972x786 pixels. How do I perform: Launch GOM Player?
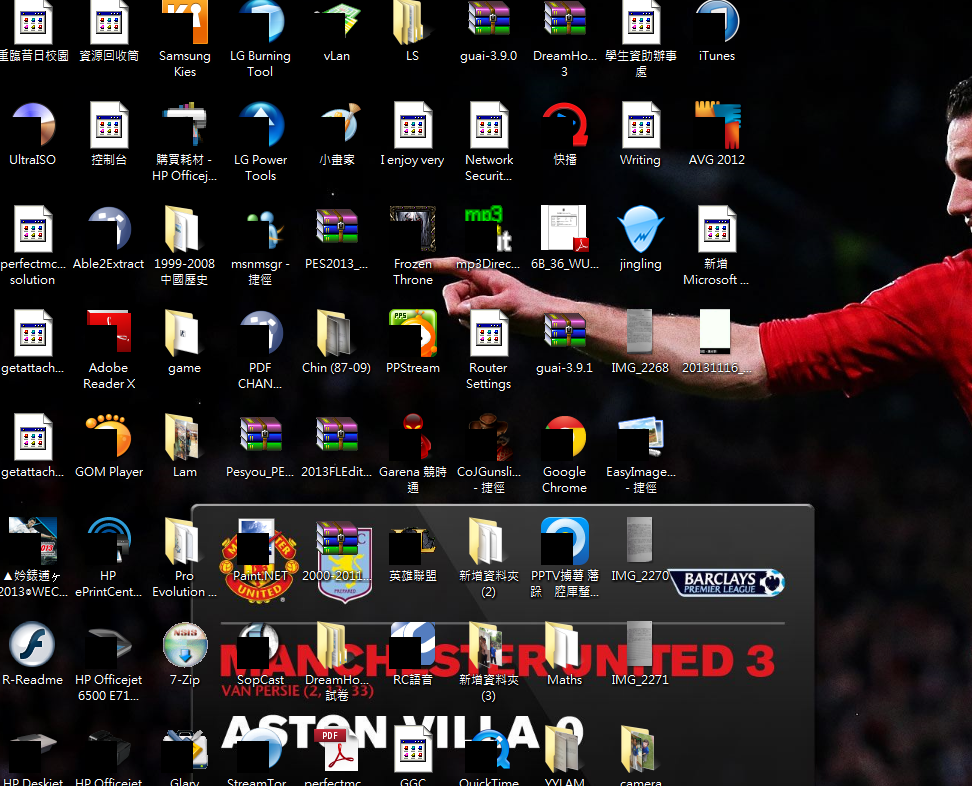(108, 438)
